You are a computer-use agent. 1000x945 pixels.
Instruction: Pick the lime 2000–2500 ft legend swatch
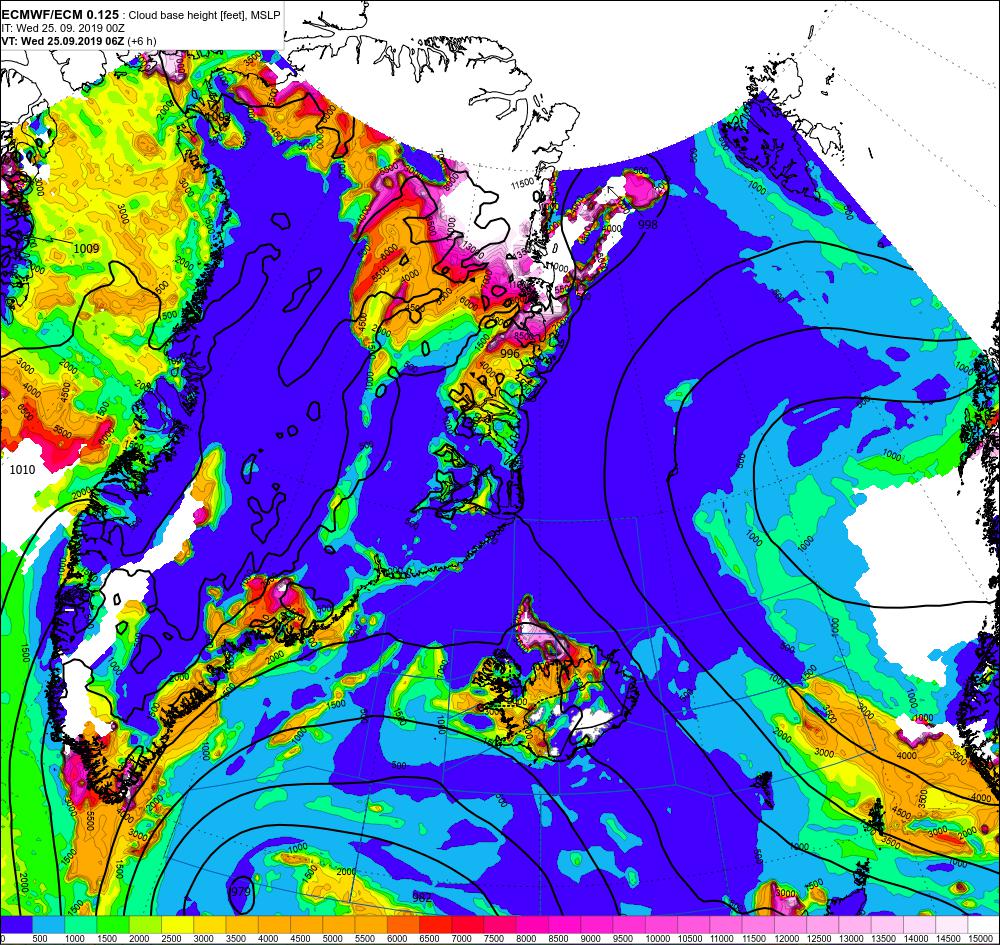(x=145, y=925)
